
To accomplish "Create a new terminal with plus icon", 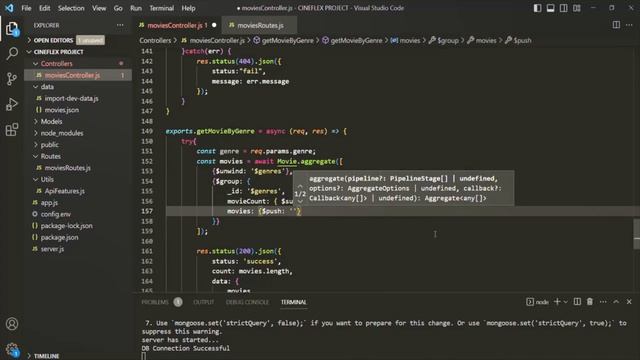I will [x=557, y=302].
